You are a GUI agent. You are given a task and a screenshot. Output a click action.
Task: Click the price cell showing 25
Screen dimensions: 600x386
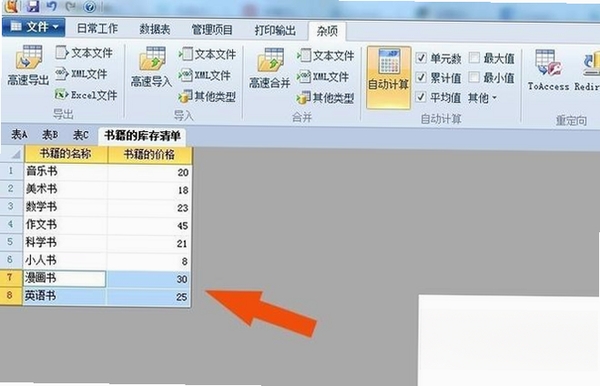(x=148, y=297)
